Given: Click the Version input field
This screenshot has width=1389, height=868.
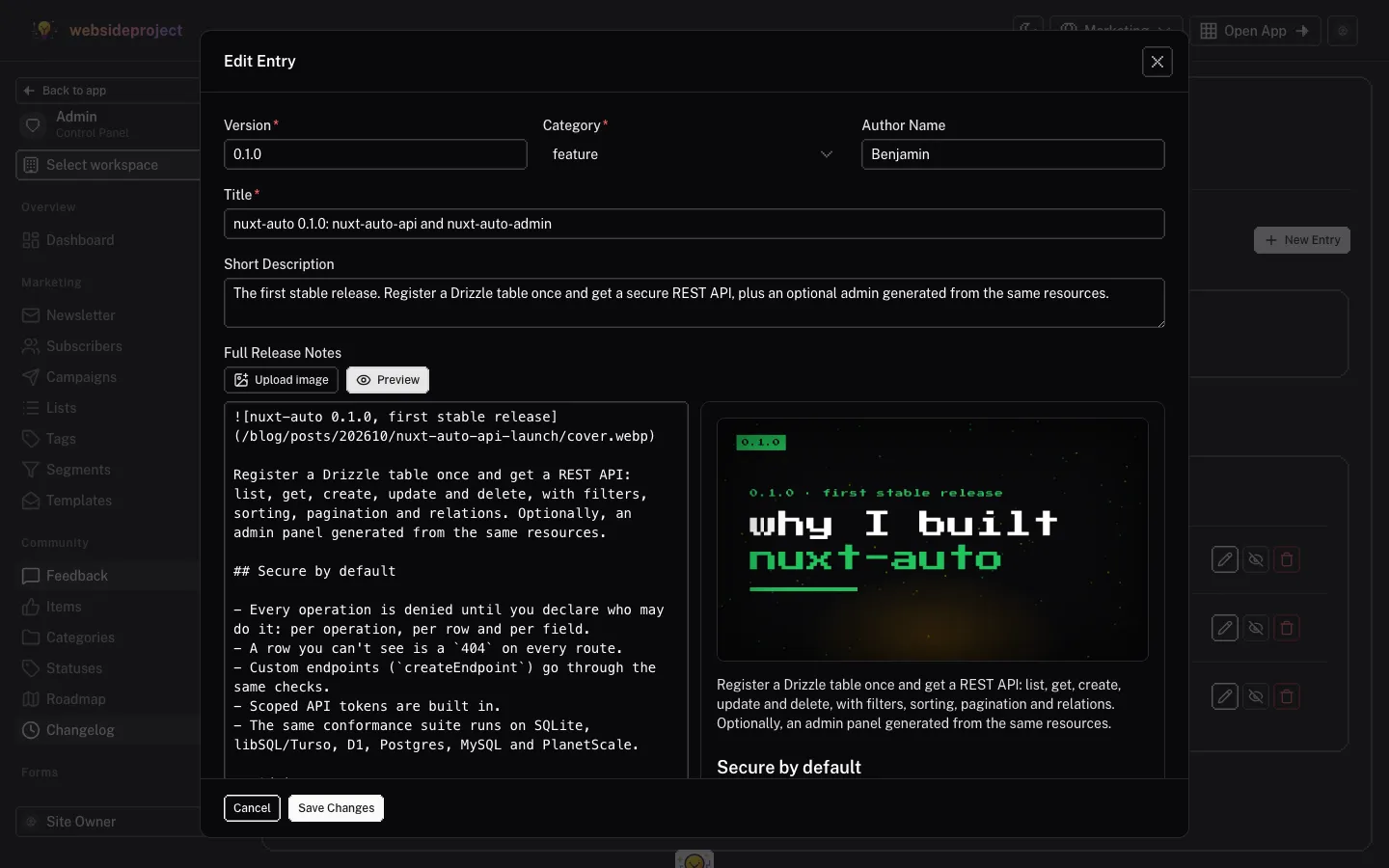Looking at the screenshot, I should [375, 154].
